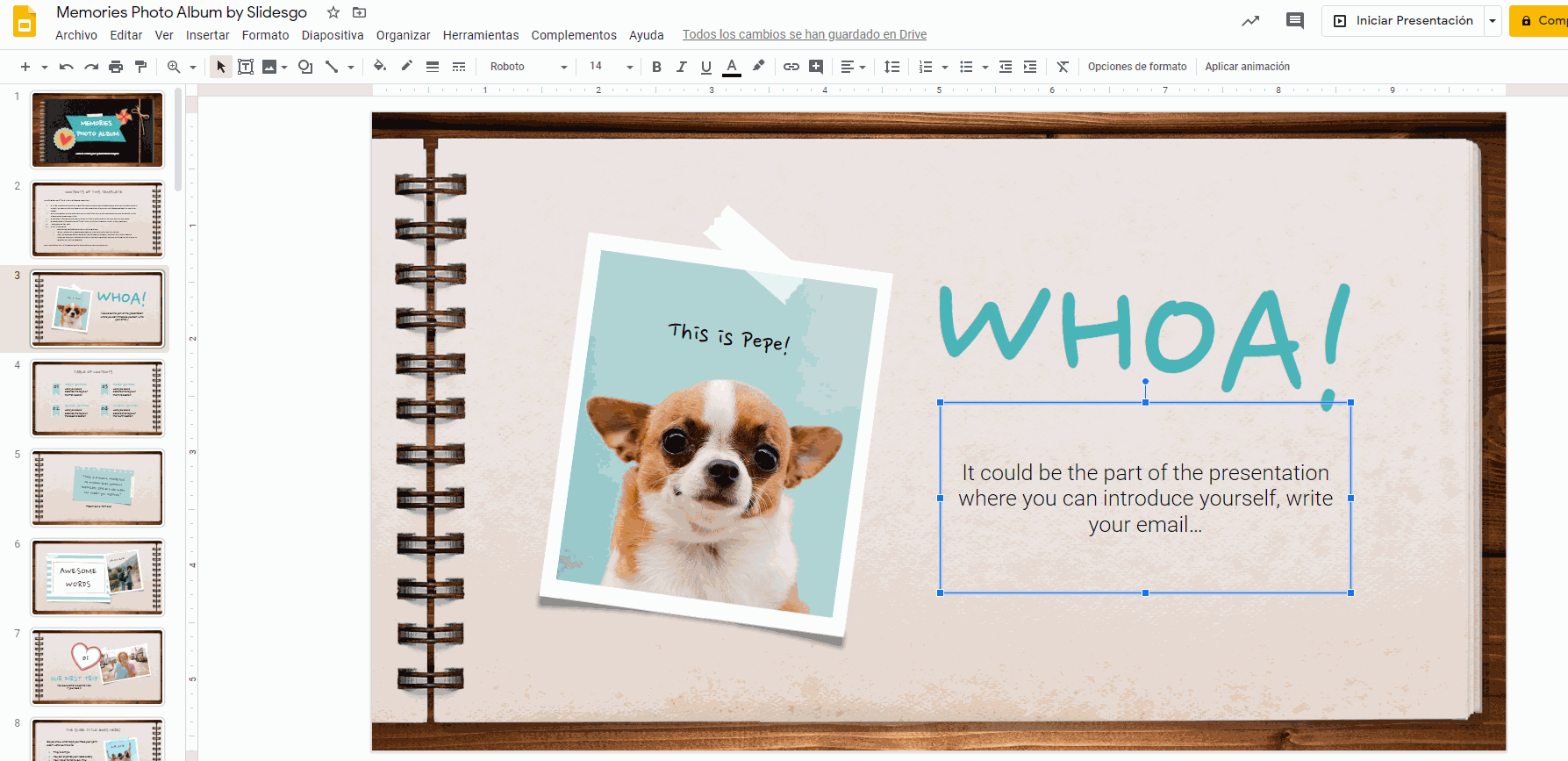This screenshot has height=761, width=1568.
Task: Click the presentation title to rename
Action: [x=182, y=12]
